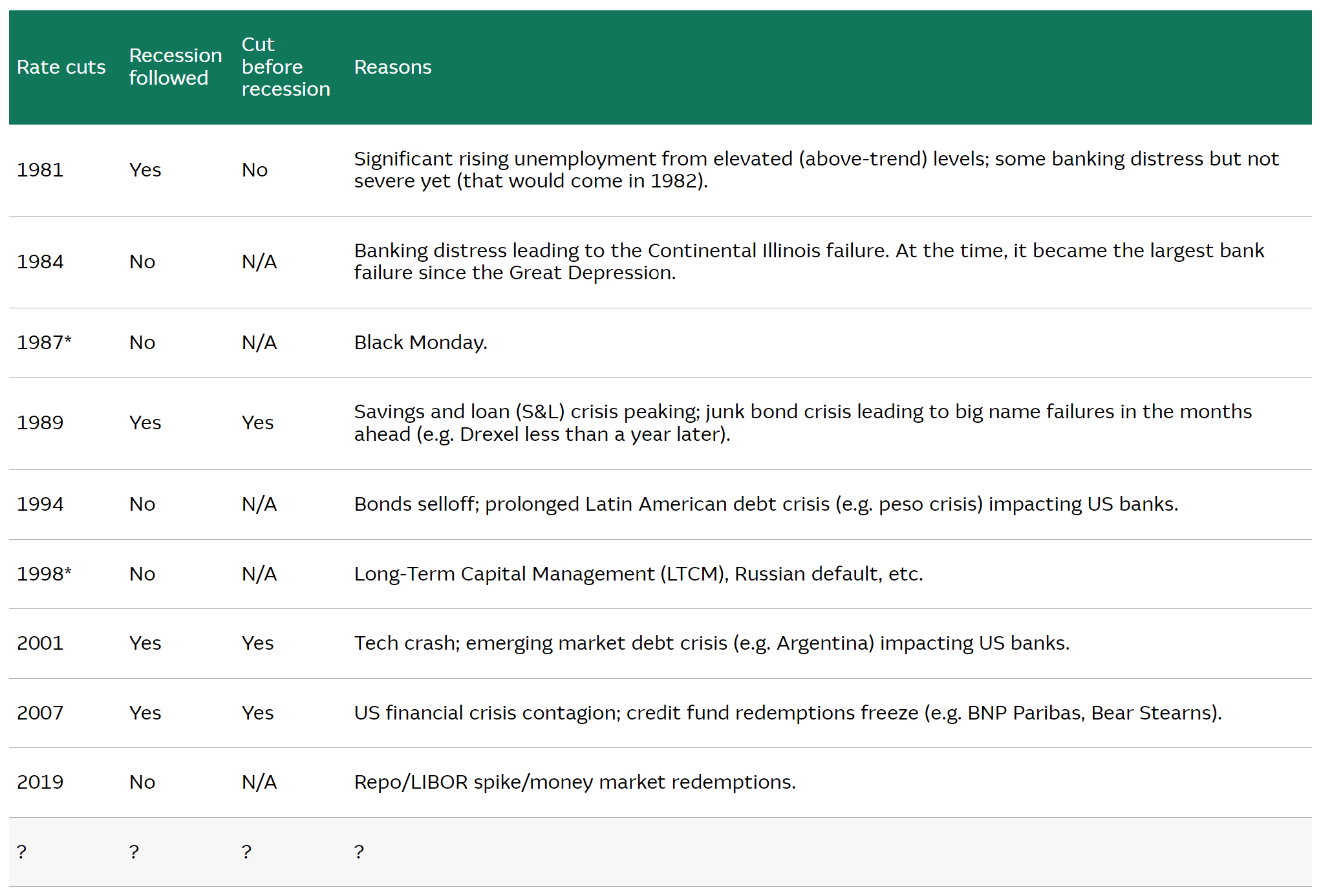Click the Bonds selloff reason text
The image size is (1321, 896).
point(766,504)
